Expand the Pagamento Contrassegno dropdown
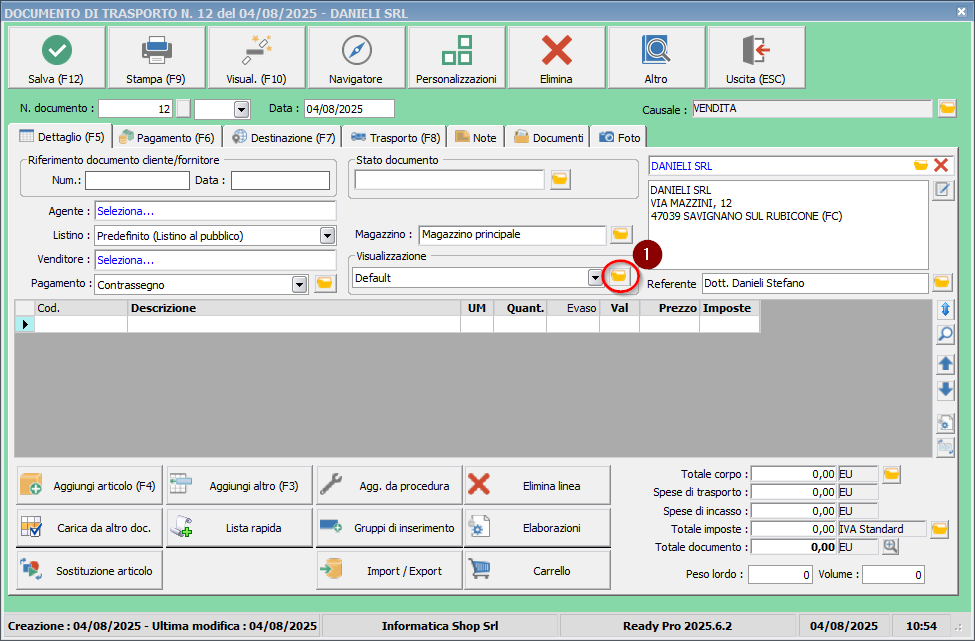975x641 pixels. pos(299,285)
